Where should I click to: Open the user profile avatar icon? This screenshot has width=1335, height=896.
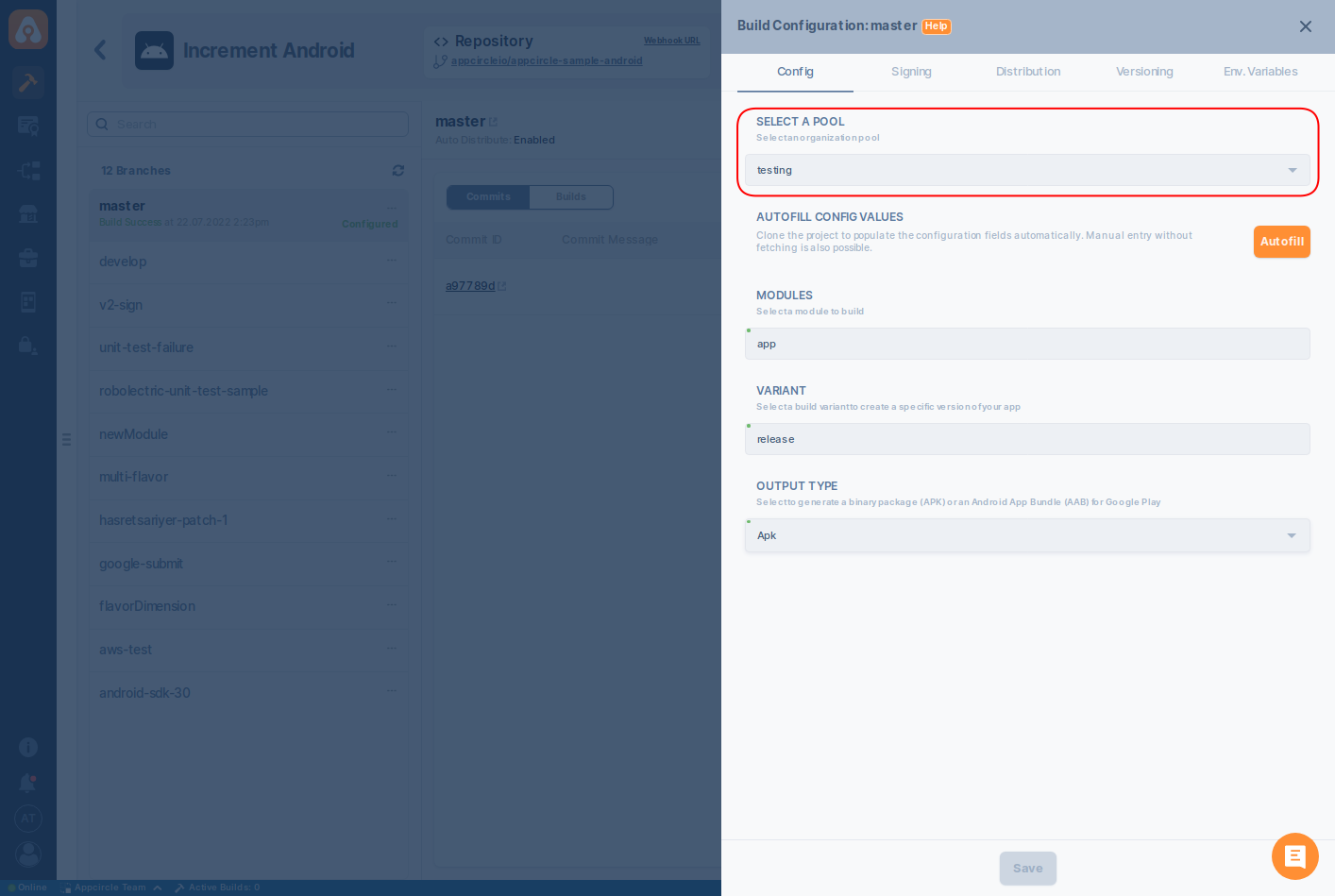click(28, 854)
